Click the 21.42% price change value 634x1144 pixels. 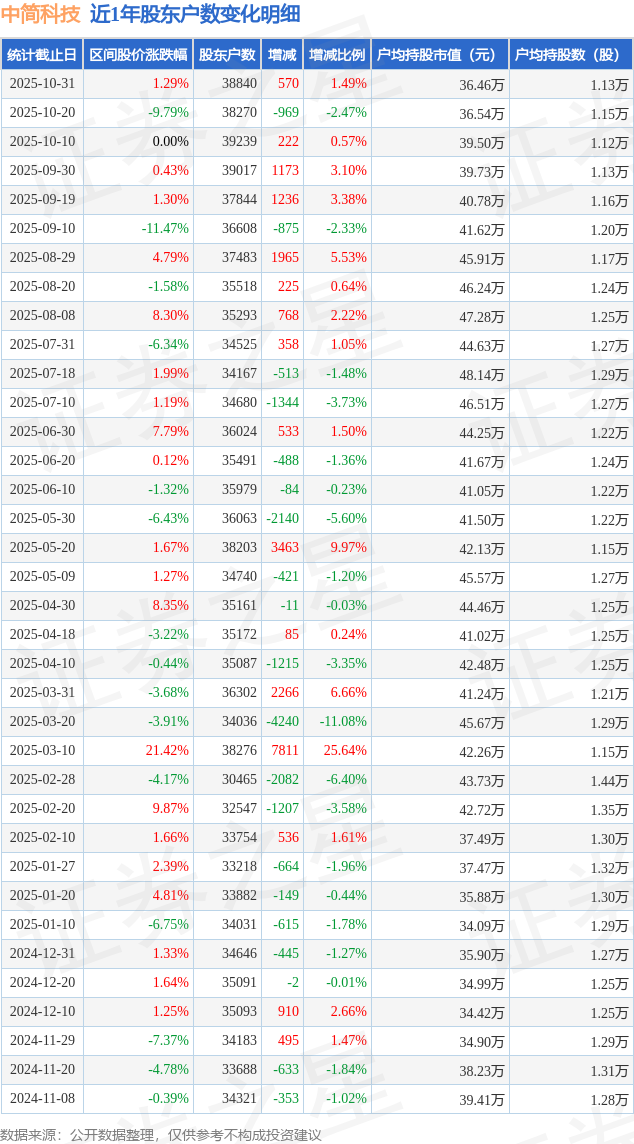point(165,750)
